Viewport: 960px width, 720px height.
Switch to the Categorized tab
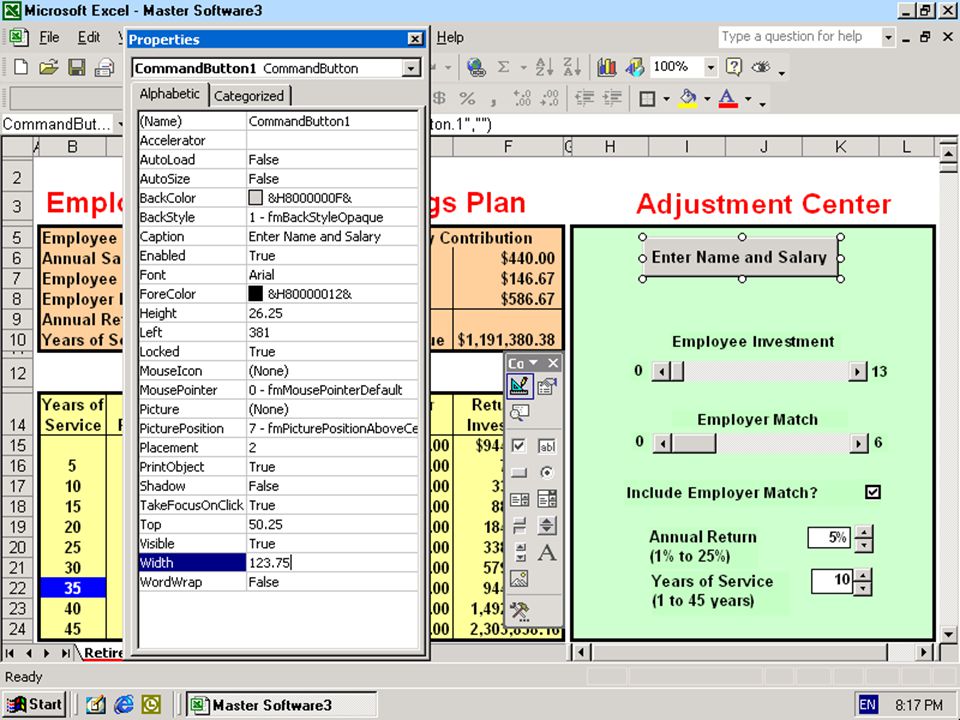point(249,96)
